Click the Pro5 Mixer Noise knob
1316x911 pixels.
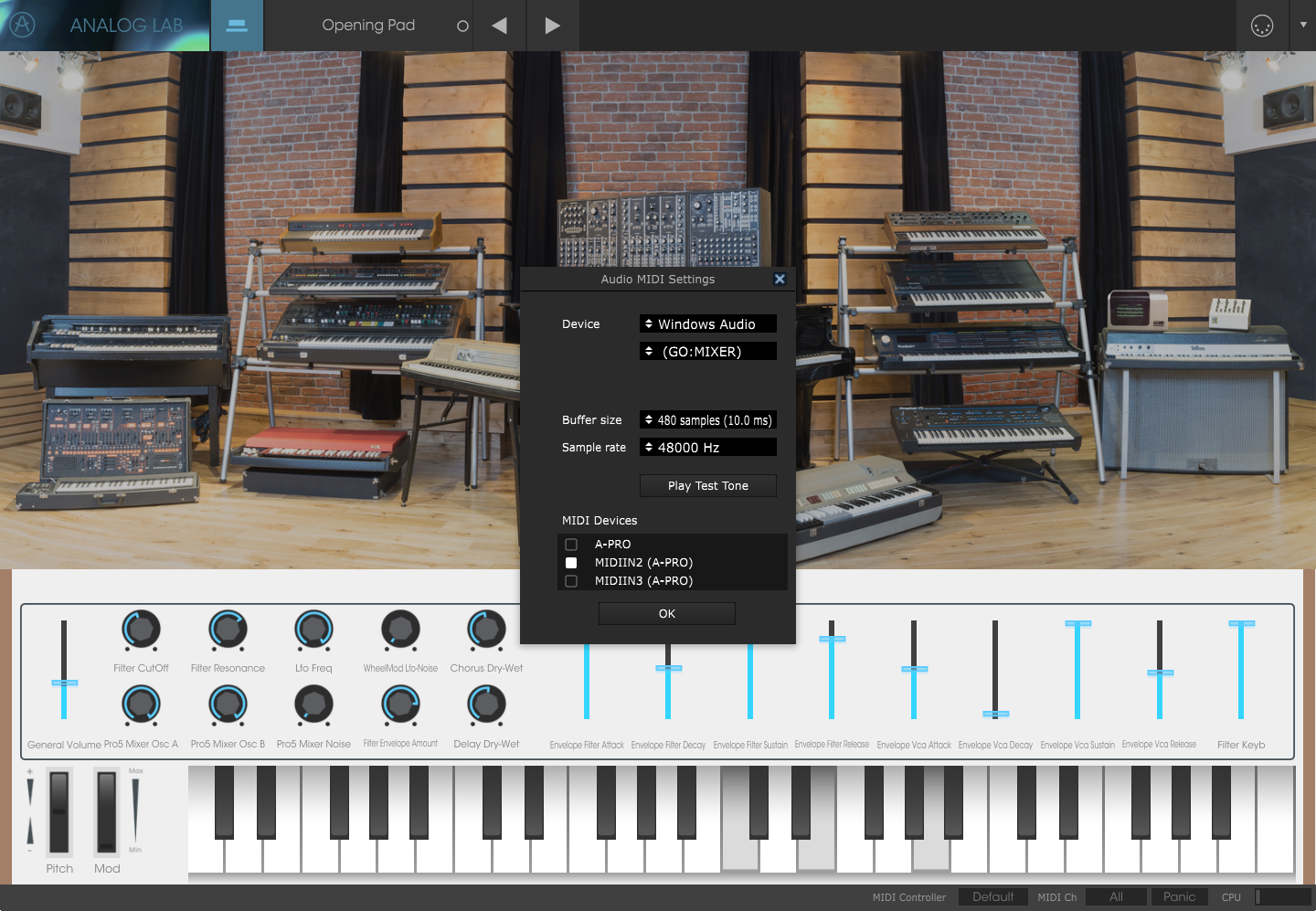click(313, 704)
